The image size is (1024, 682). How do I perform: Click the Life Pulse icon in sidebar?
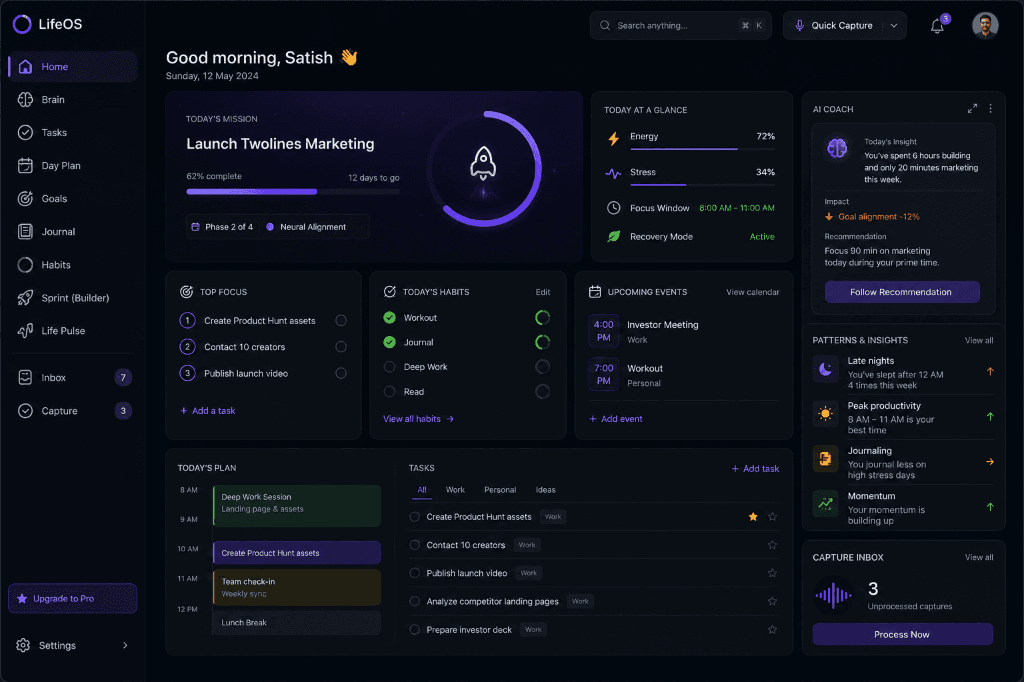click(25, 331)
